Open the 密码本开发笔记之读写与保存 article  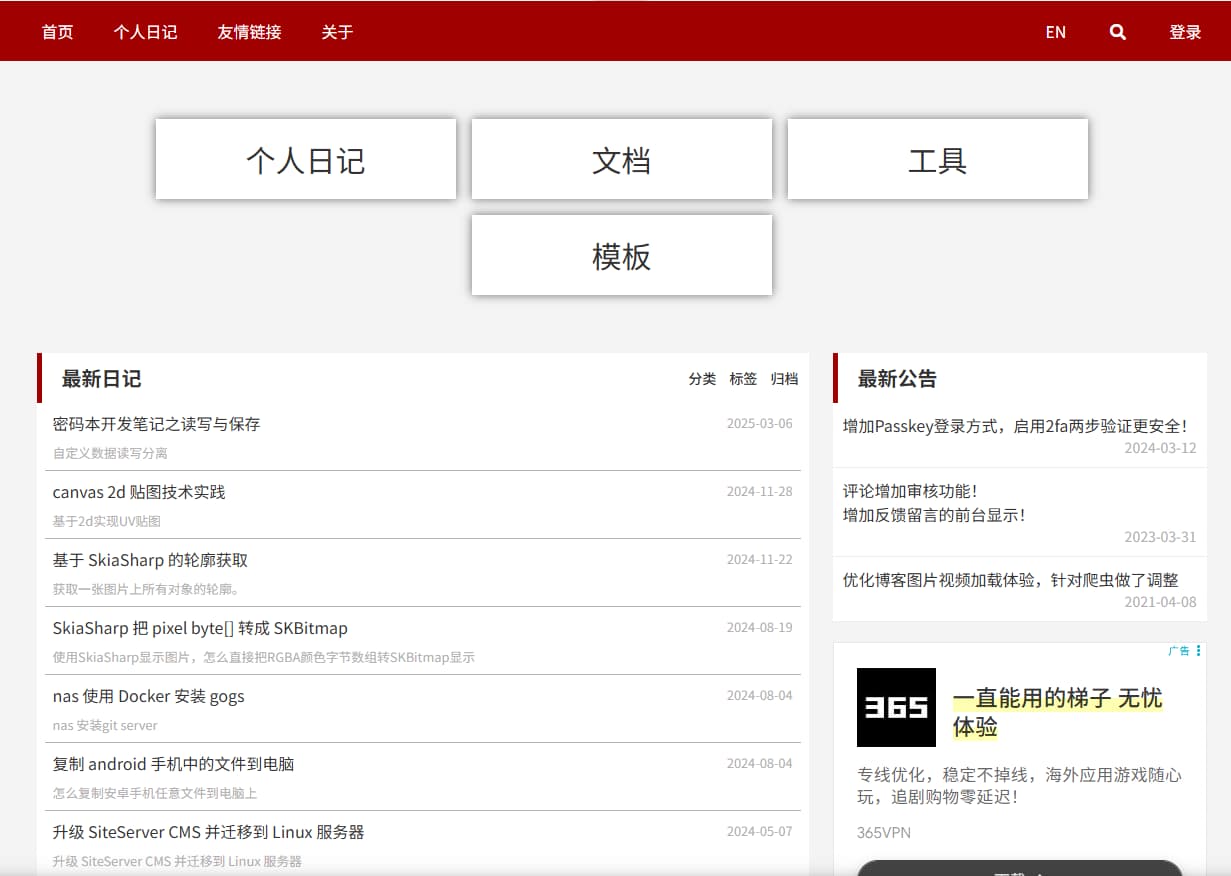point(155,423)
